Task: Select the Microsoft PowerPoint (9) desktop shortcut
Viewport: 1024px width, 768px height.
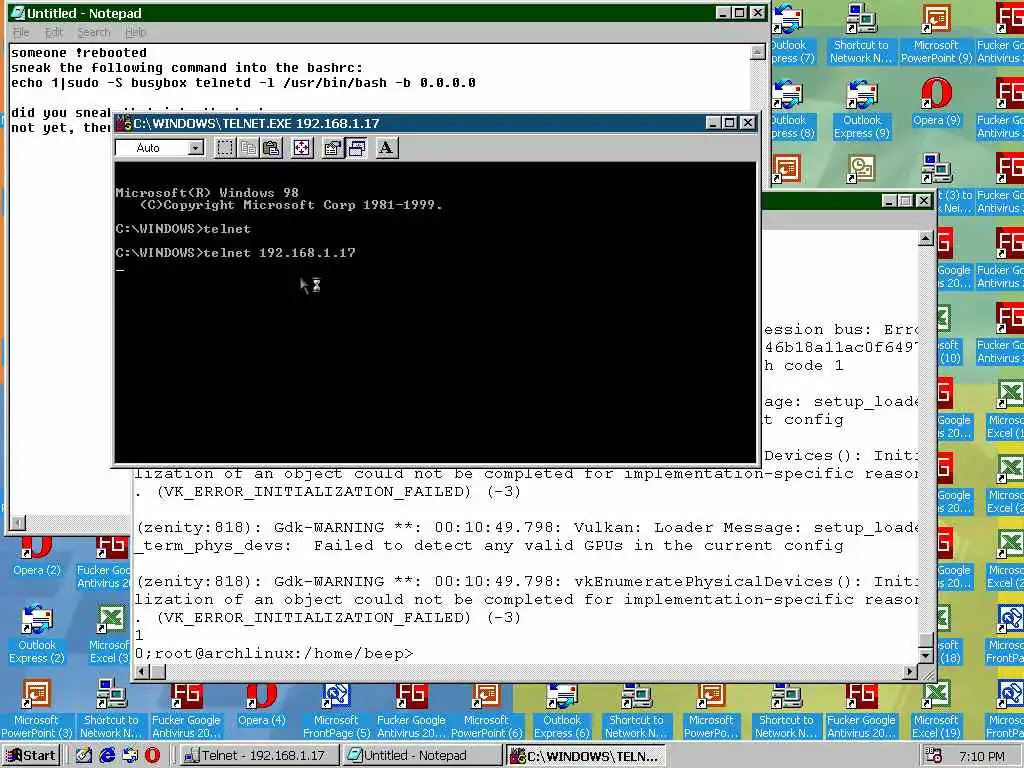Action: (936, 34)
